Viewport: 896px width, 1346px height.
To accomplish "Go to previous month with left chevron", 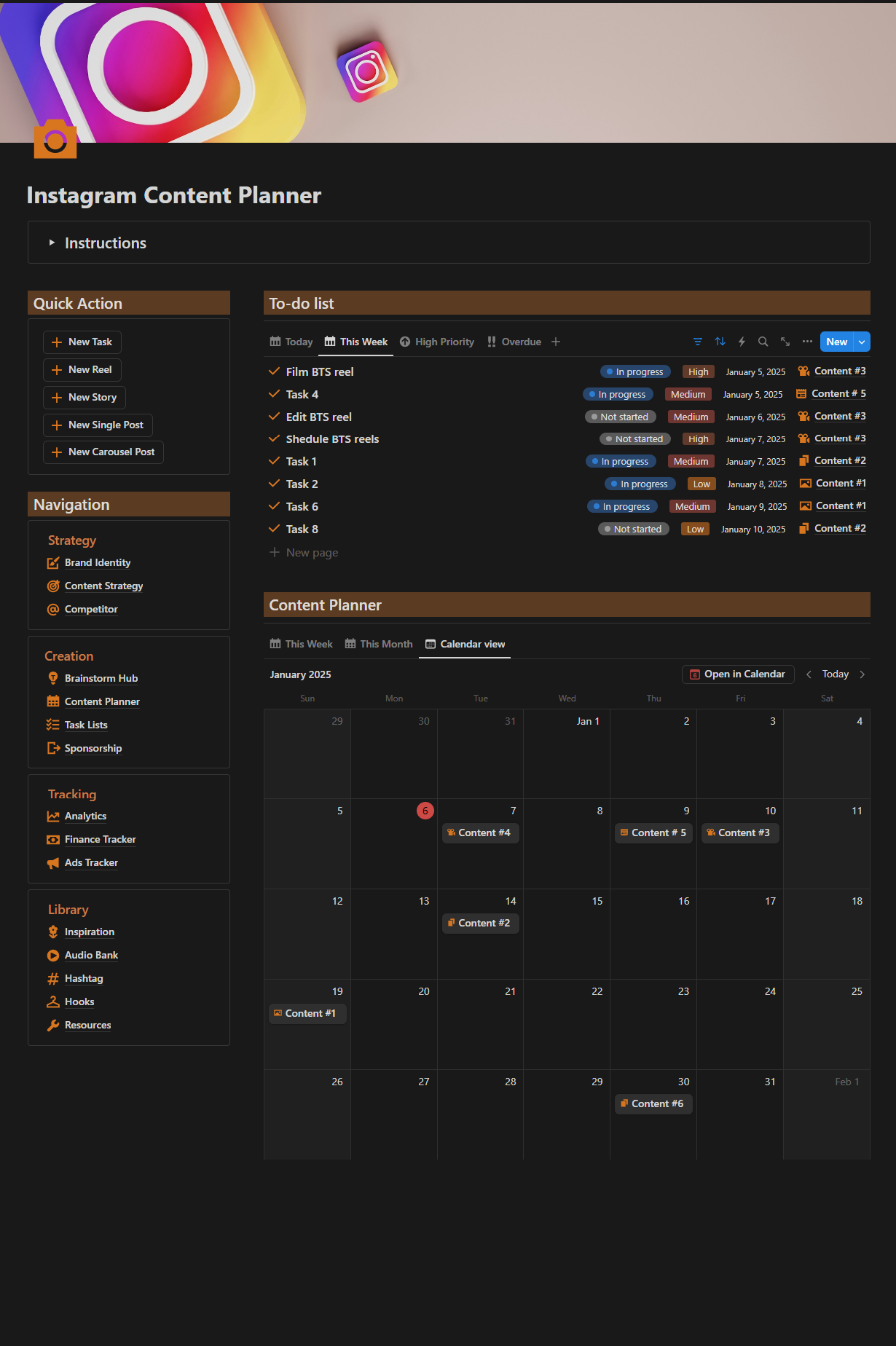I will click(x=809, y=674).
